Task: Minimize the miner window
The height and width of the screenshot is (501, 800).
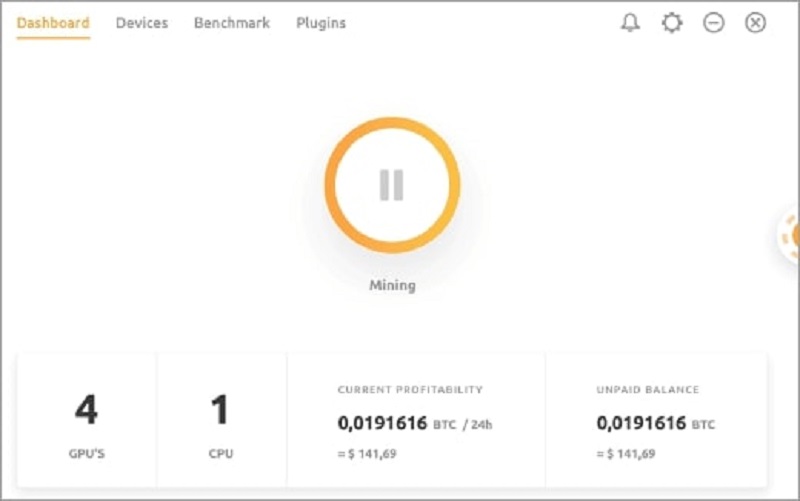Action: pyautogui.click(x=714, y=23)
